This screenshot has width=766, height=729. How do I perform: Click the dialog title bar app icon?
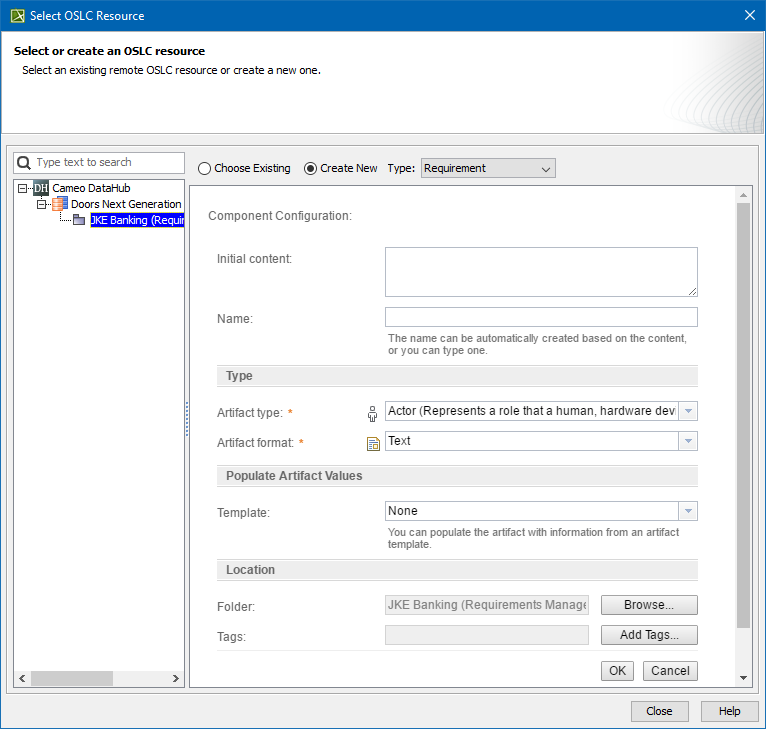point(18,16)
